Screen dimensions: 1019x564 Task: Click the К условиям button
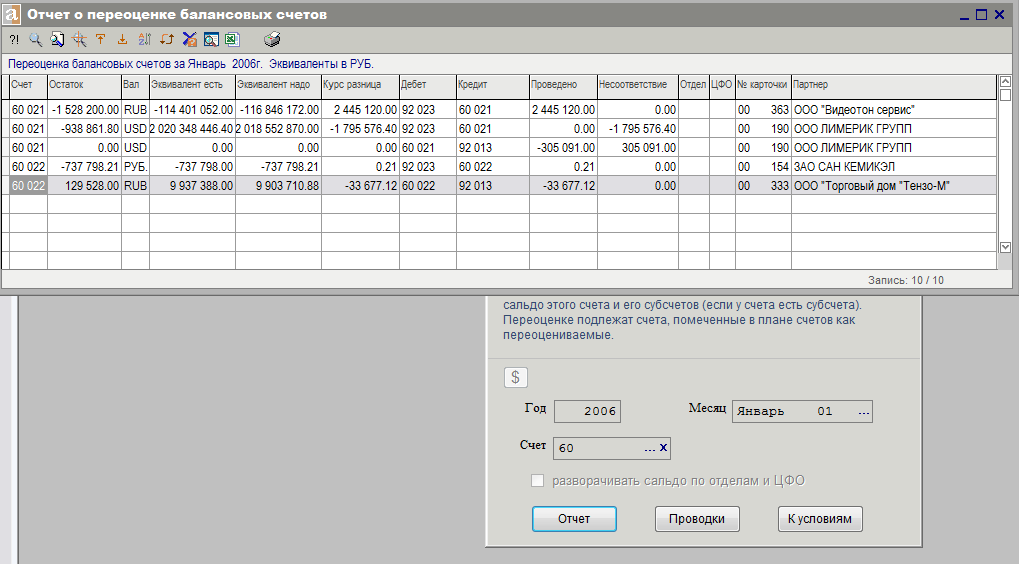(x=820, y=519)
